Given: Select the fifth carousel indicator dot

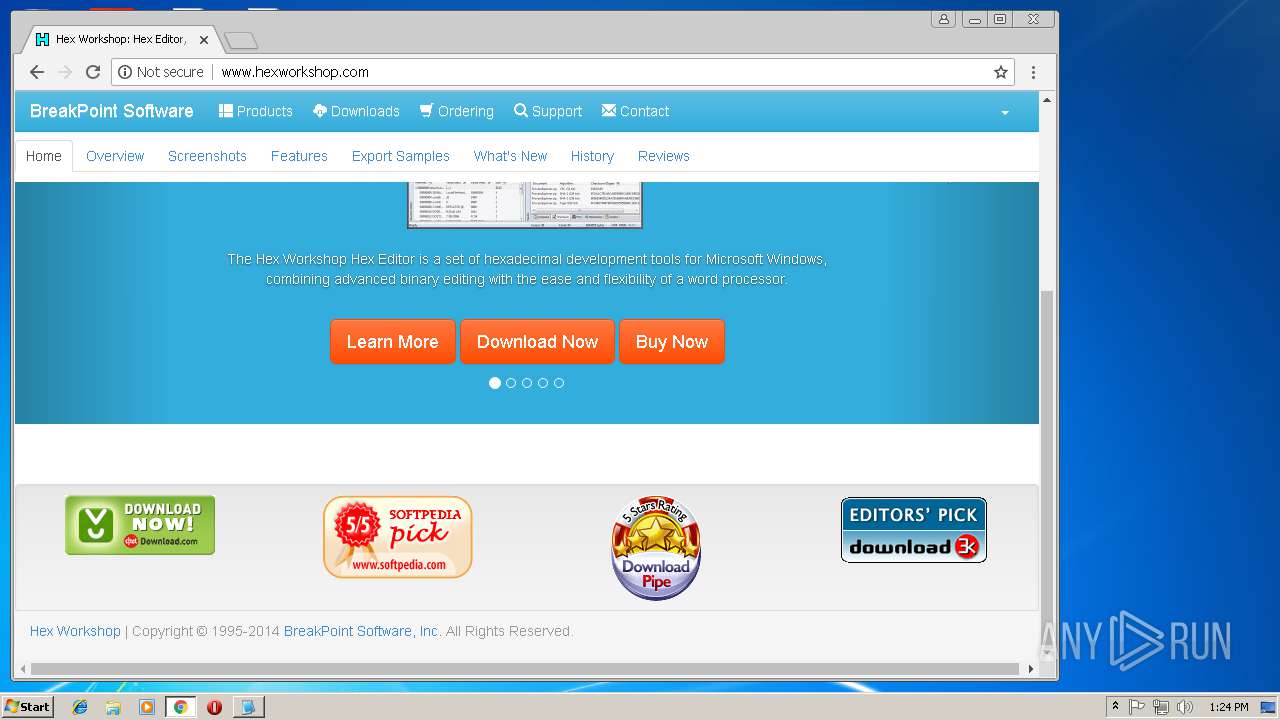Looking at the screenshot, I should pos(559,383).
